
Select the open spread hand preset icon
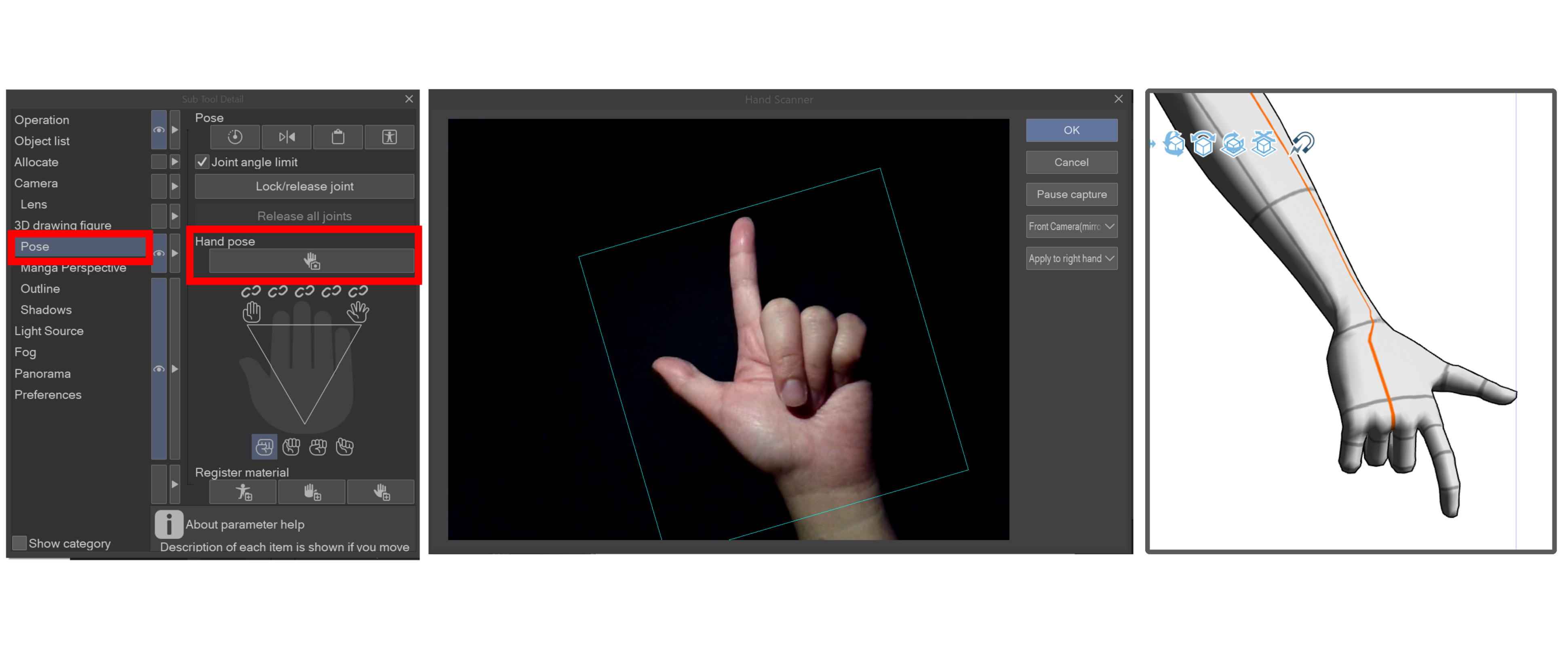[358, 312]
